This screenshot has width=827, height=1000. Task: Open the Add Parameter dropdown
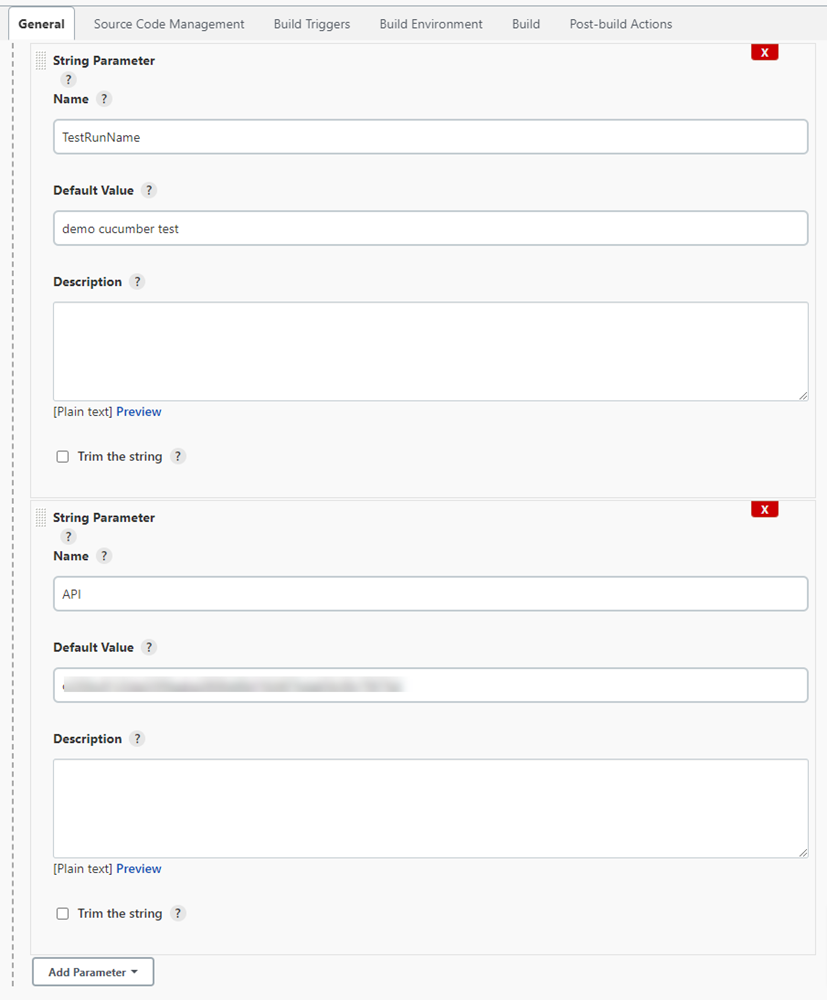93,972
